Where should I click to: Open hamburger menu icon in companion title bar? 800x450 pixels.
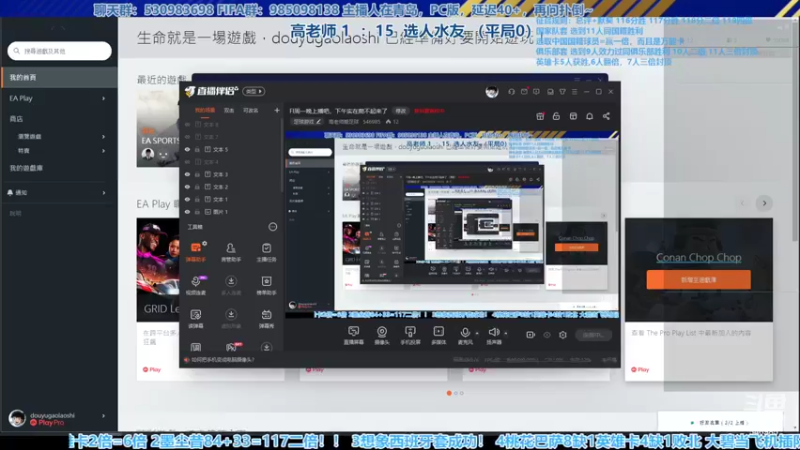tap(574, 92)
